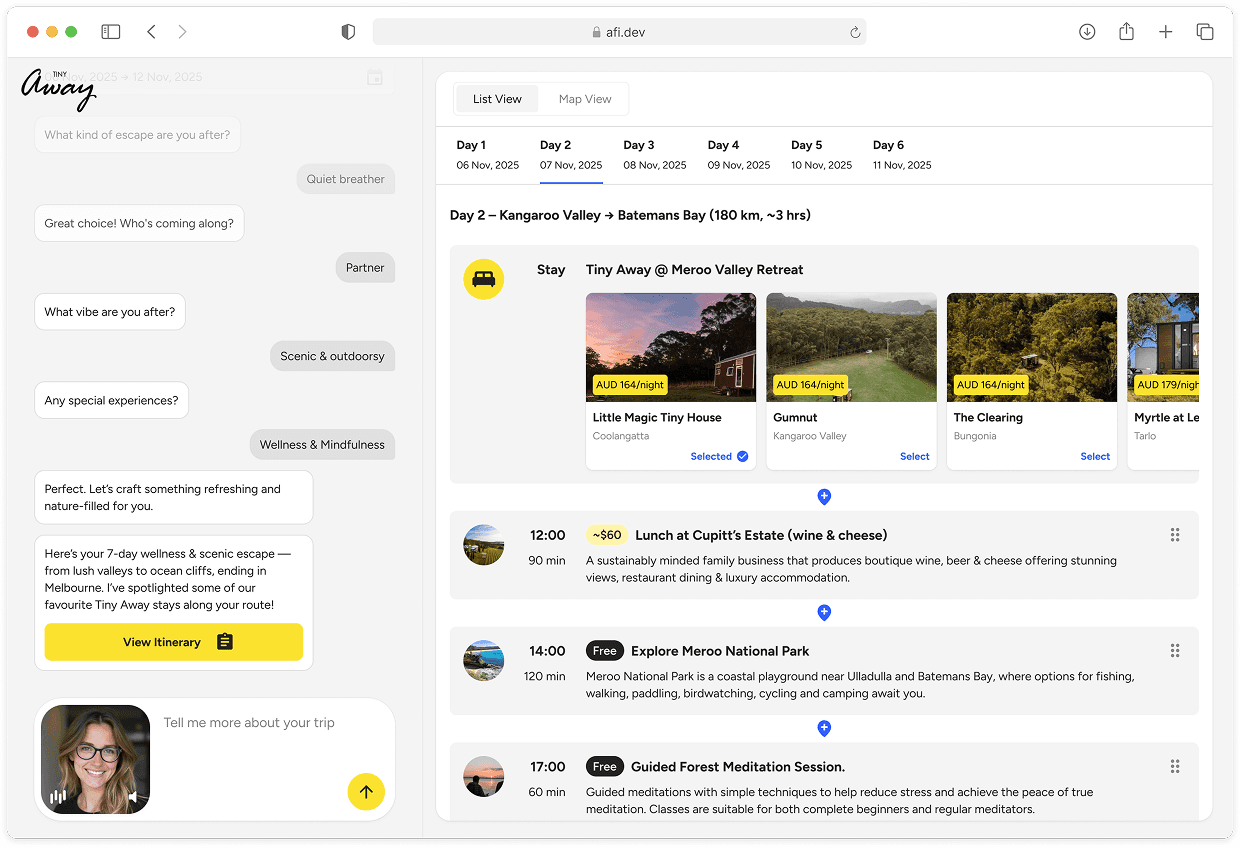Click 'What vibe are you after?' message
This screenshot has height=848, width=1240.
110,312
